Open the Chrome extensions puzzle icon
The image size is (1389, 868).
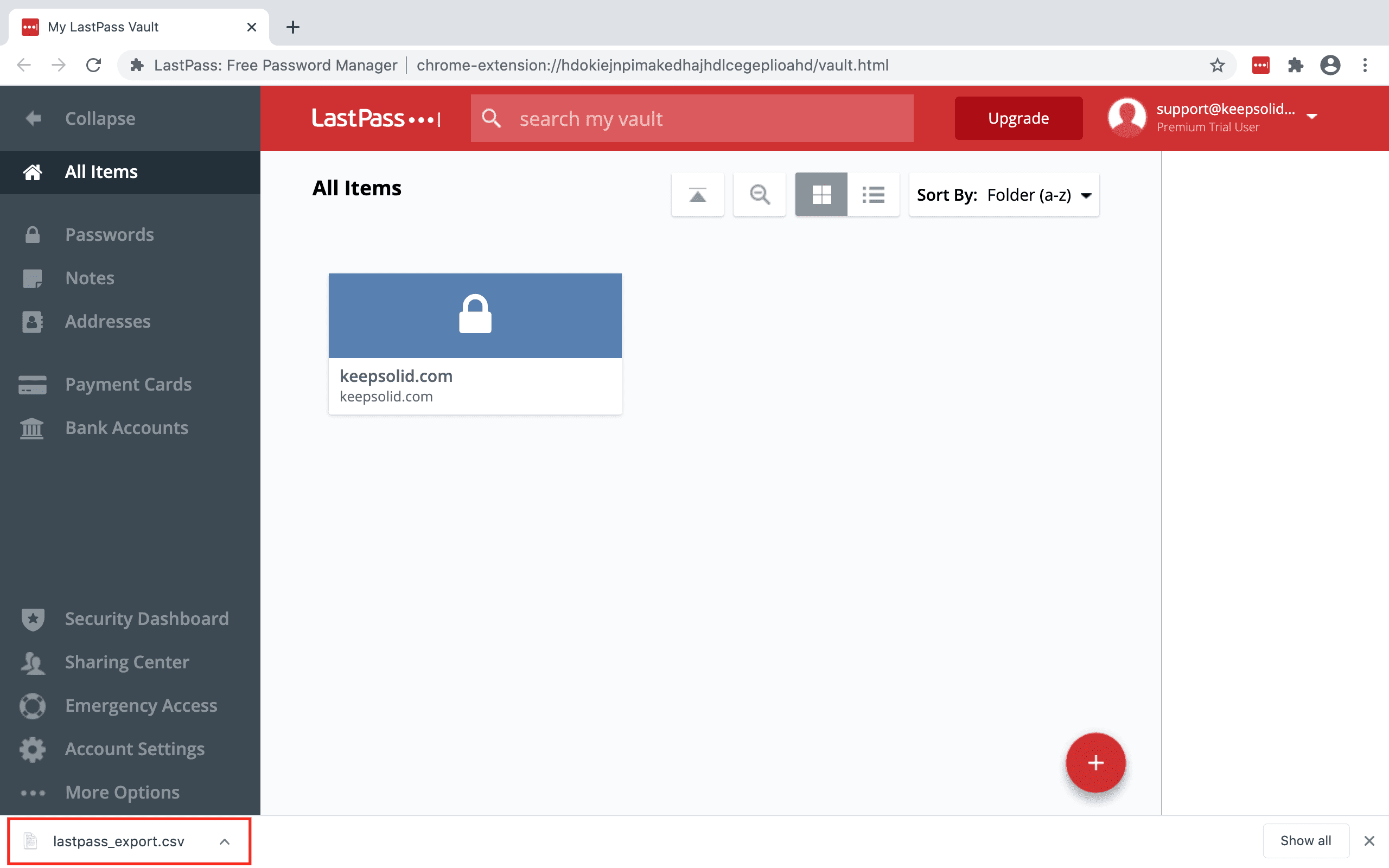[1296, 65]
